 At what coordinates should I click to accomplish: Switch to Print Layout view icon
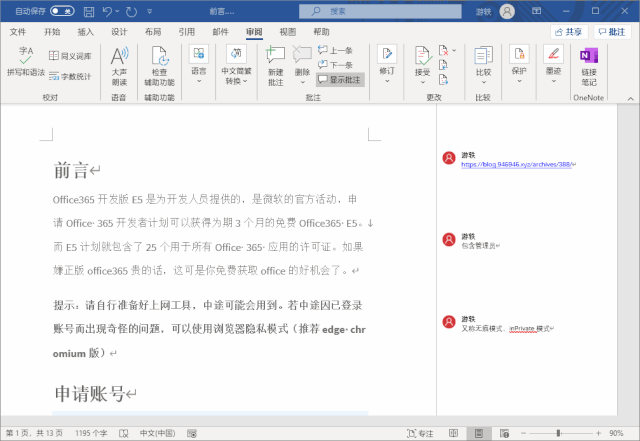[x=479, y=433]
